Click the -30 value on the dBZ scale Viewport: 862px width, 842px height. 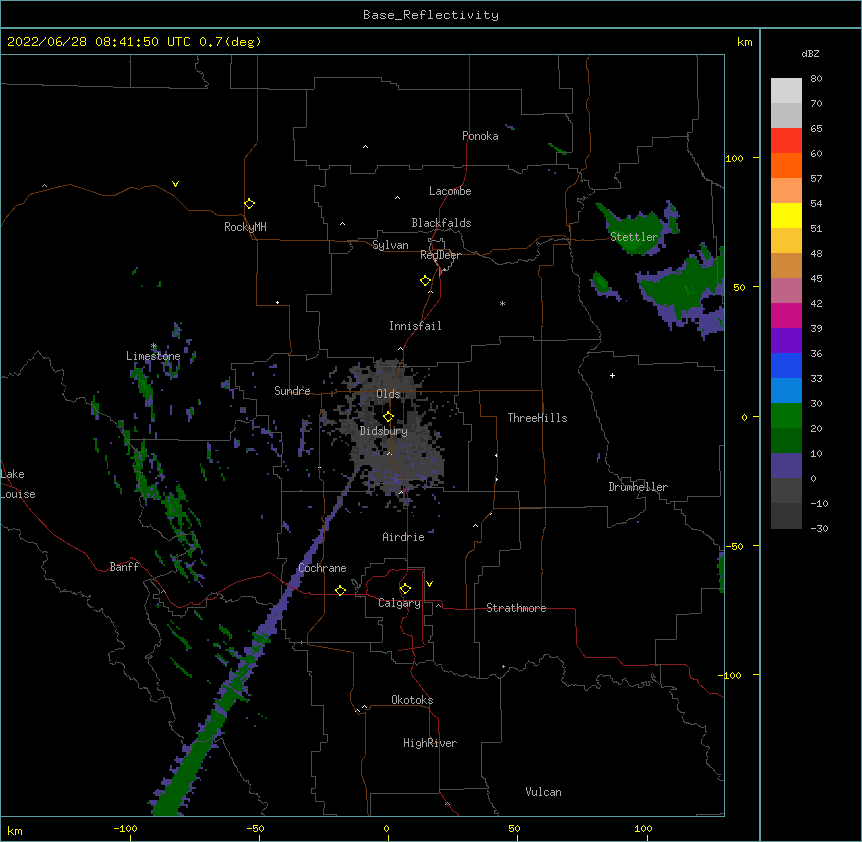pos(819,528)
